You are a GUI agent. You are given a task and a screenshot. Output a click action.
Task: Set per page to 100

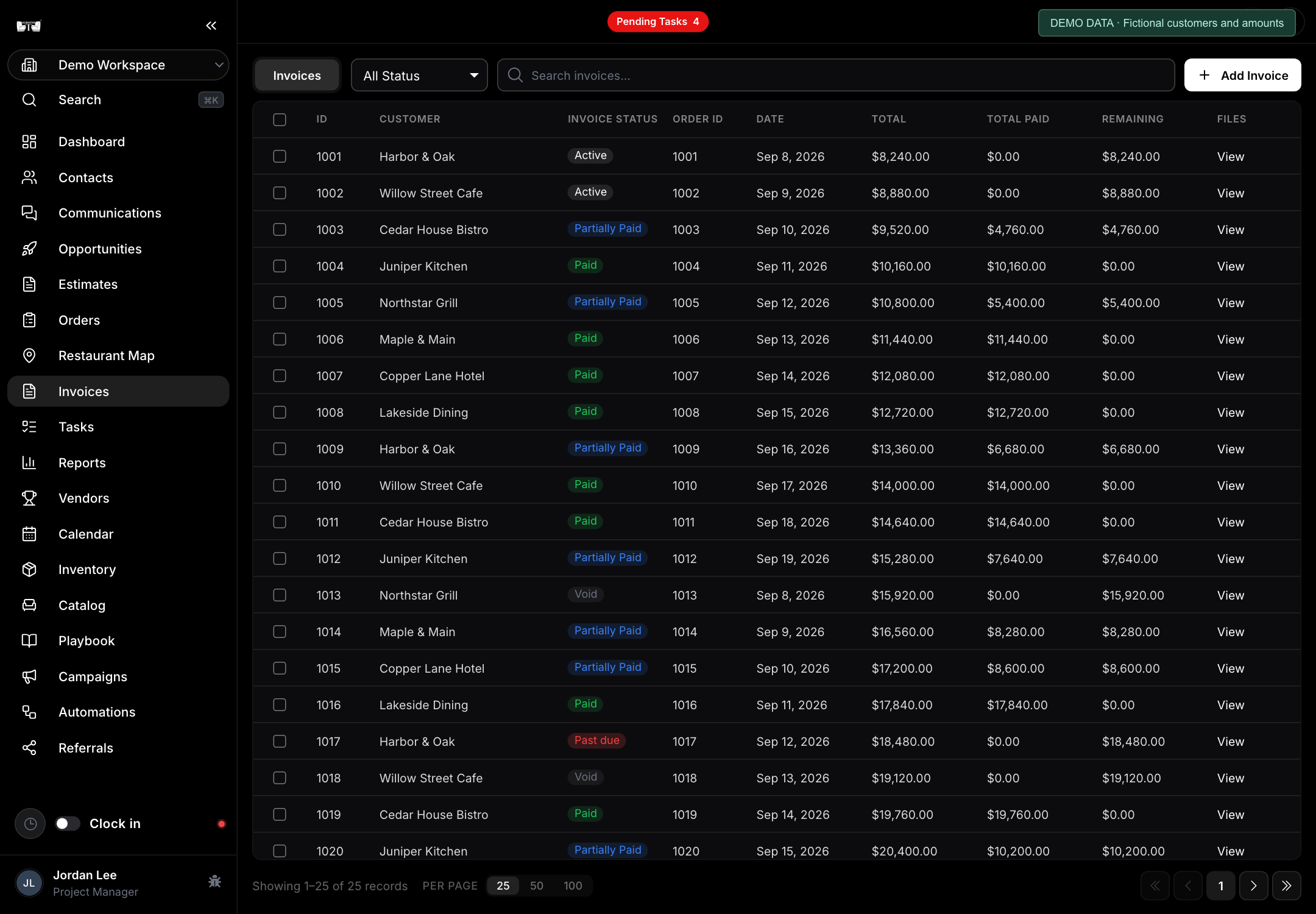(573, 886)
